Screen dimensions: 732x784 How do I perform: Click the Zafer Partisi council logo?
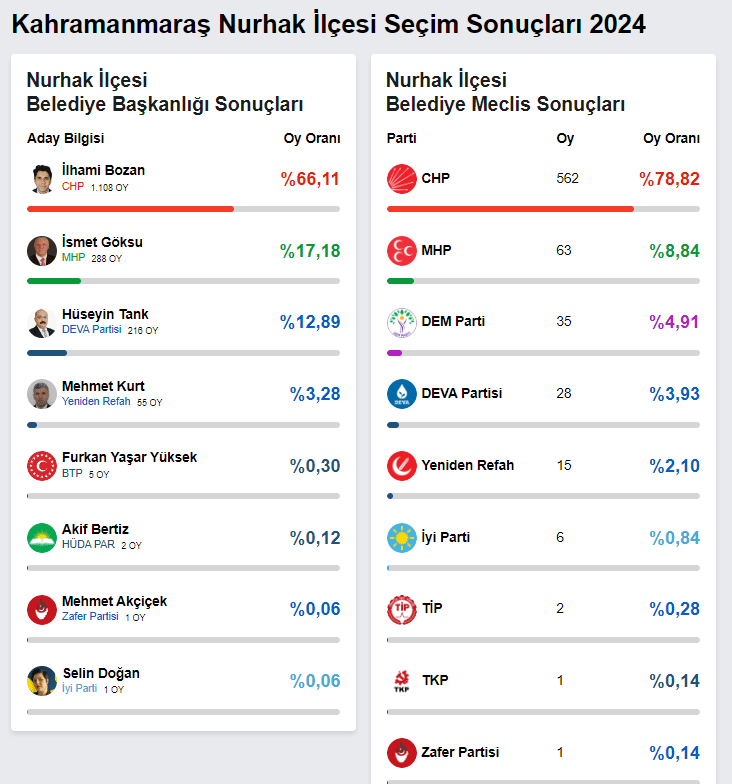(401, 752)
